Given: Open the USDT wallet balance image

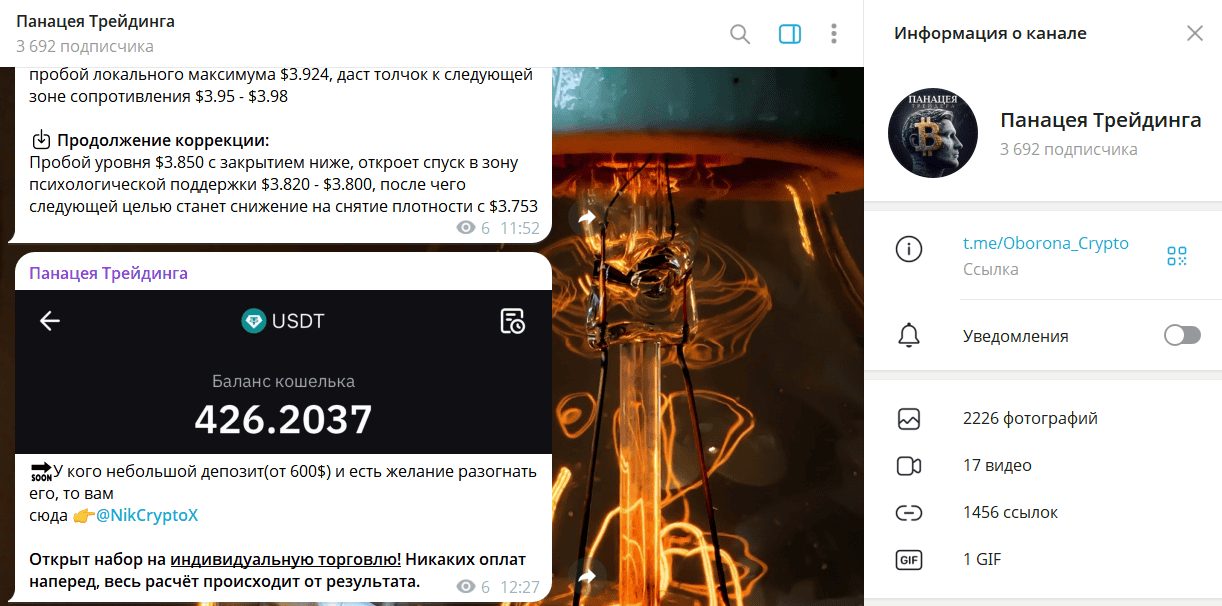Looking at the screenshot, I should [x=283, y=372].
